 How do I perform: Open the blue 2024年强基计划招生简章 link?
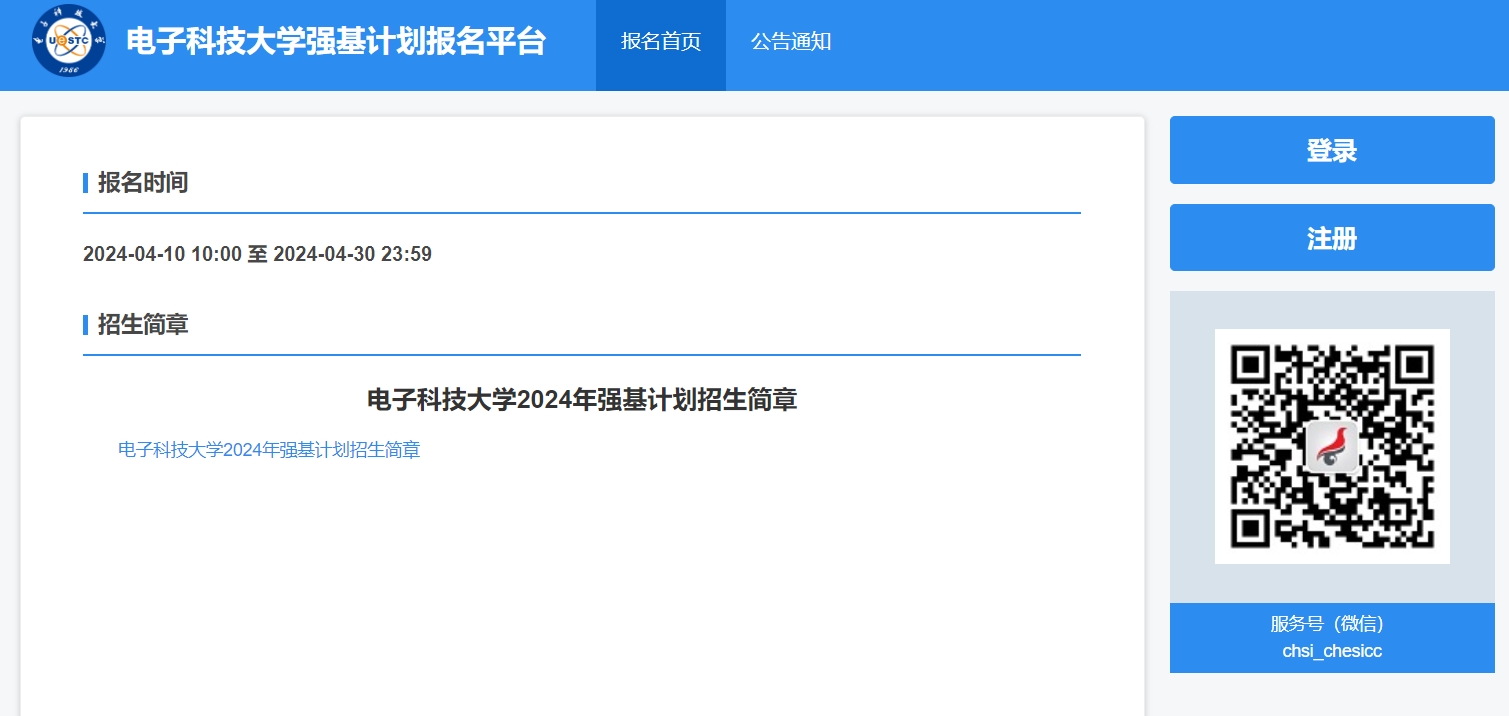click(269, 450)
